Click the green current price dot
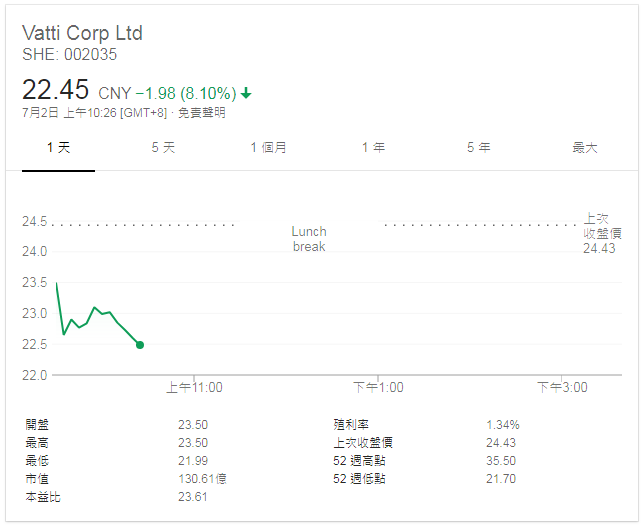The image size is (643, 527). [139, 345]
